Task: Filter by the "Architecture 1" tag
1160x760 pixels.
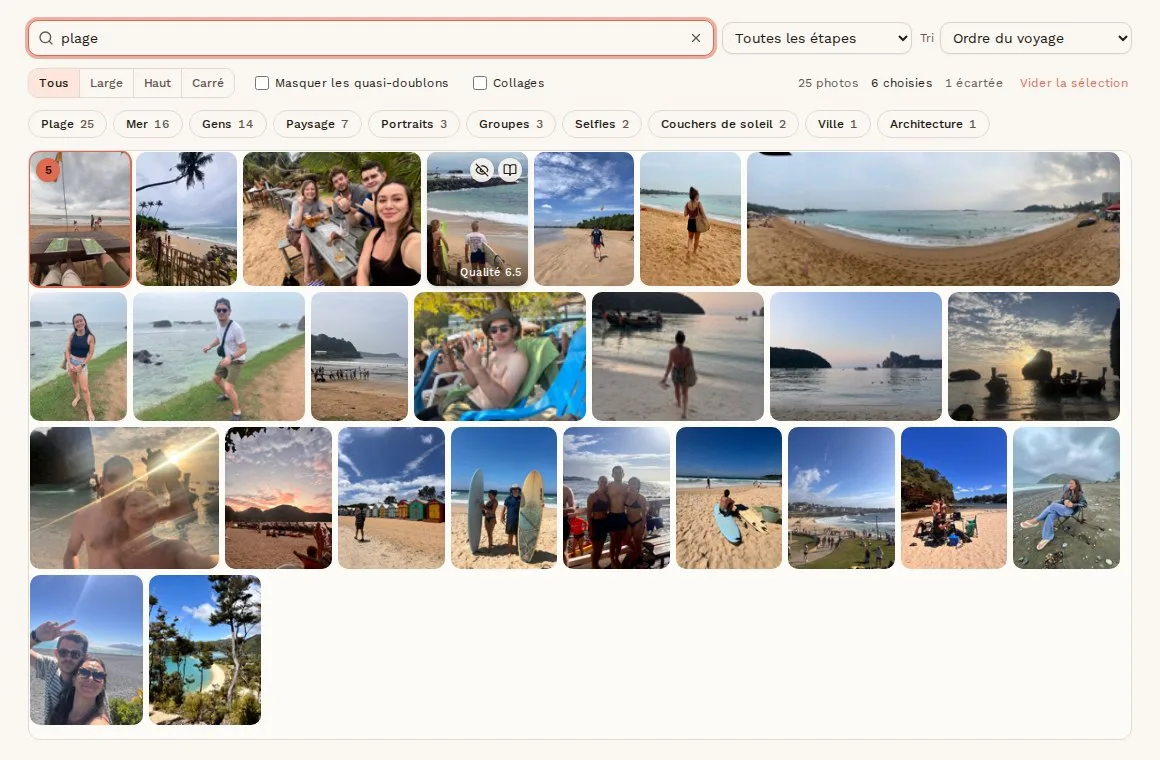Action: tap(933, 124)
